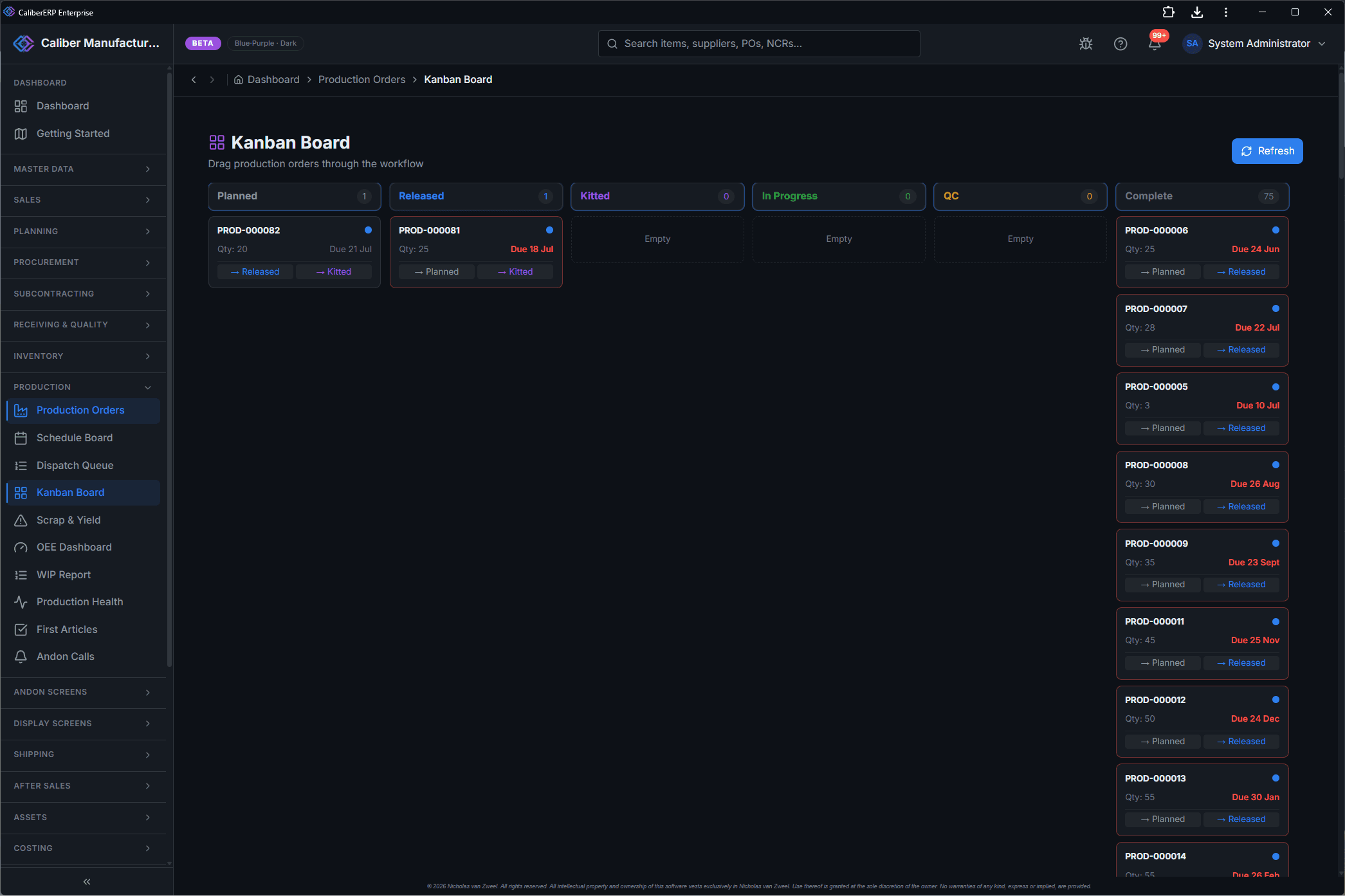1345x896 pixels.
Task: Expand the Master Data section
Action: [83, 169]
